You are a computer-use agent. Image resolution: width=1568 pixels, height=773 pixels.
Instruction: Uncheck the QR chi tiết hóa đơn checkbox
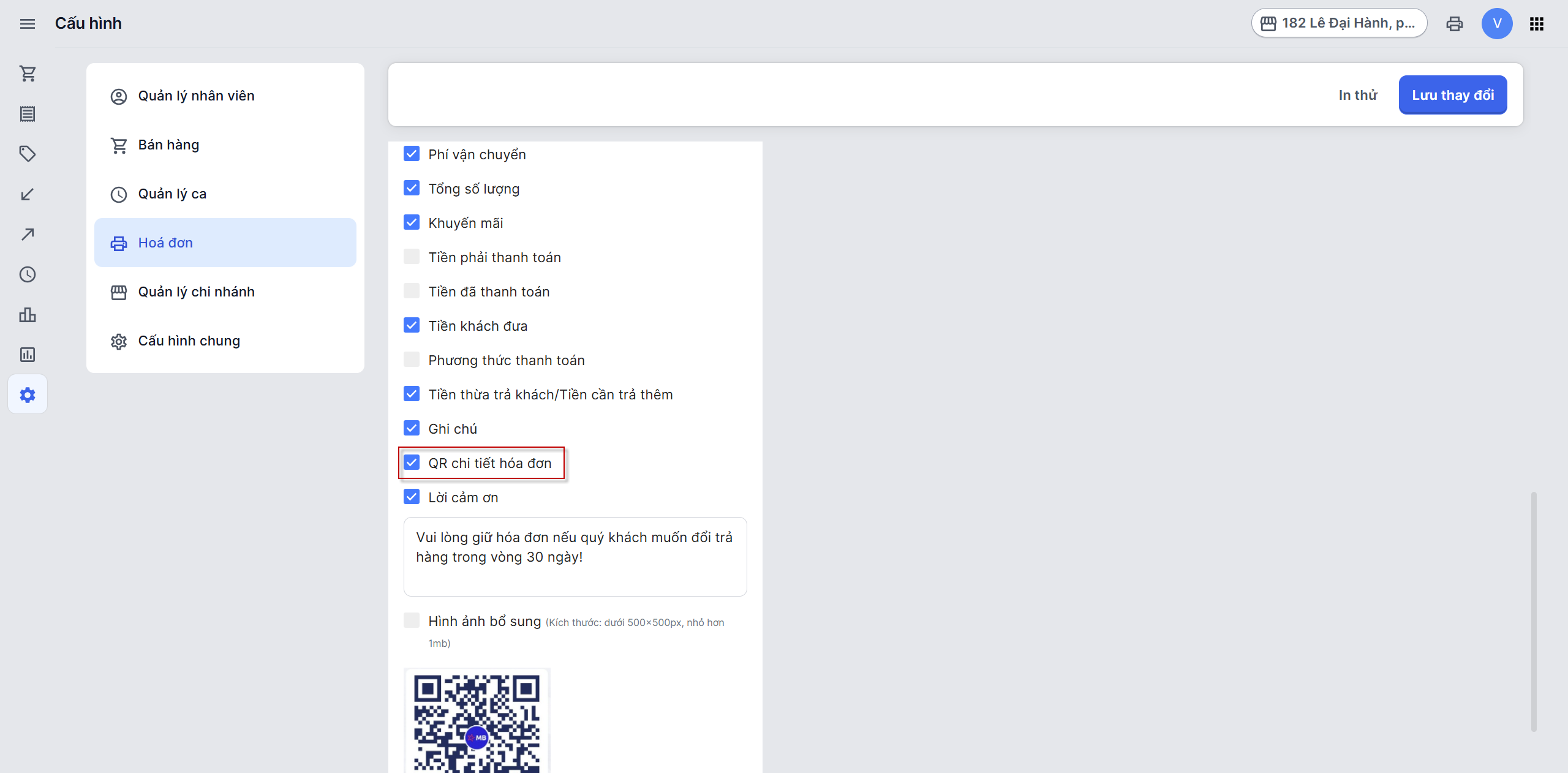pyautogui.click(x=412, y=462)
